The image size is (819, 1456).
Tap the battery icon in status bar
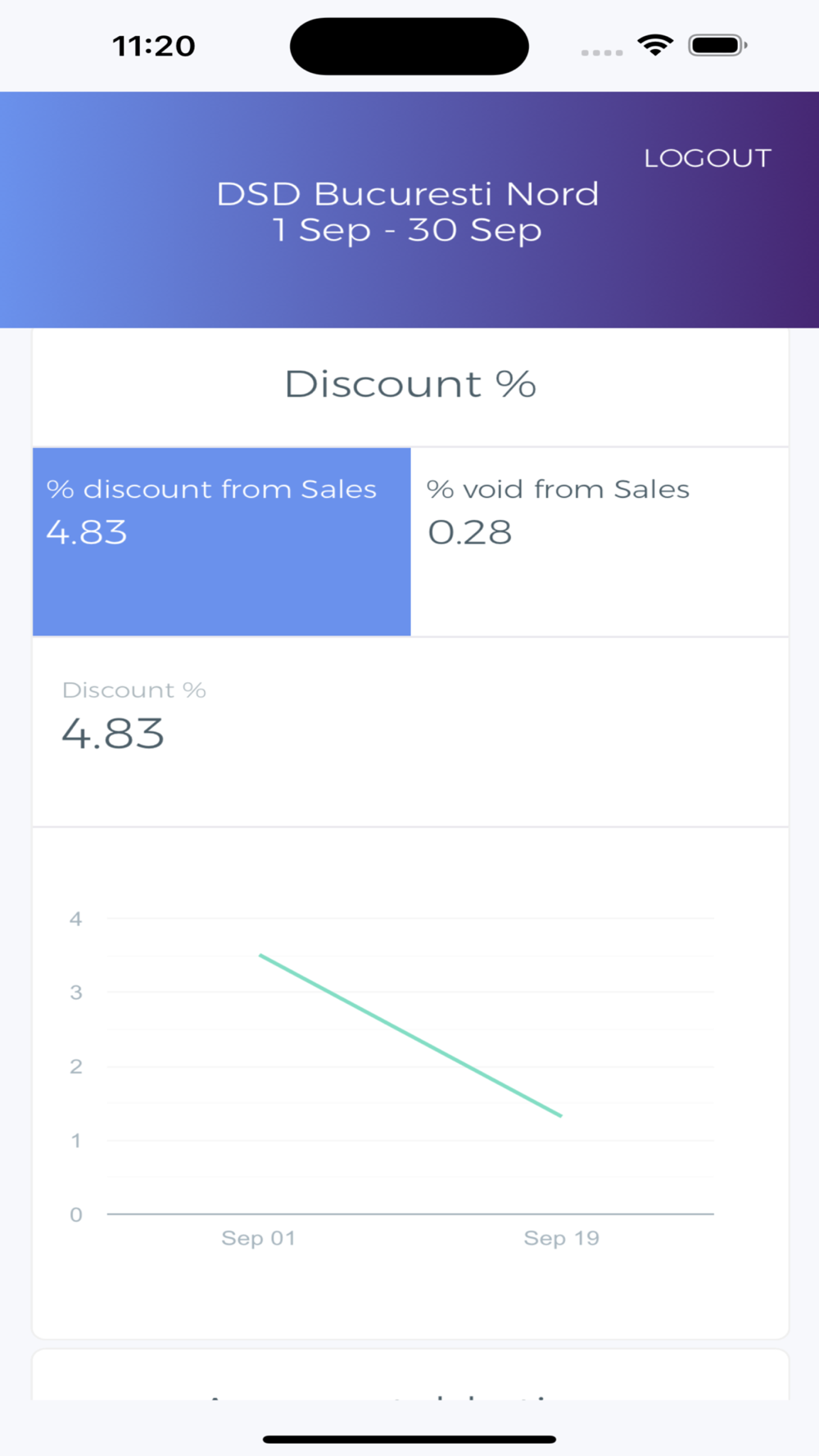tap(717, 46)
